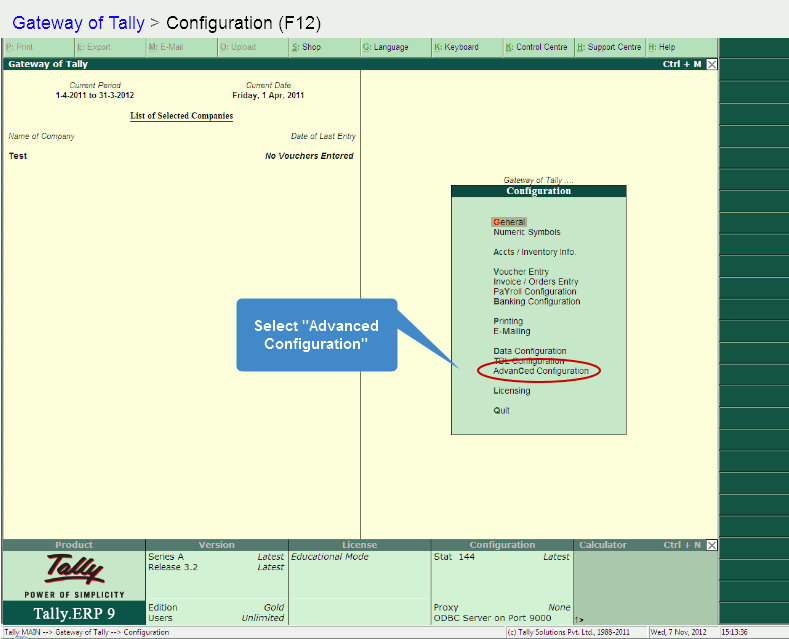Select E-Mailing in Configuration menu

[x=512, y=331]
